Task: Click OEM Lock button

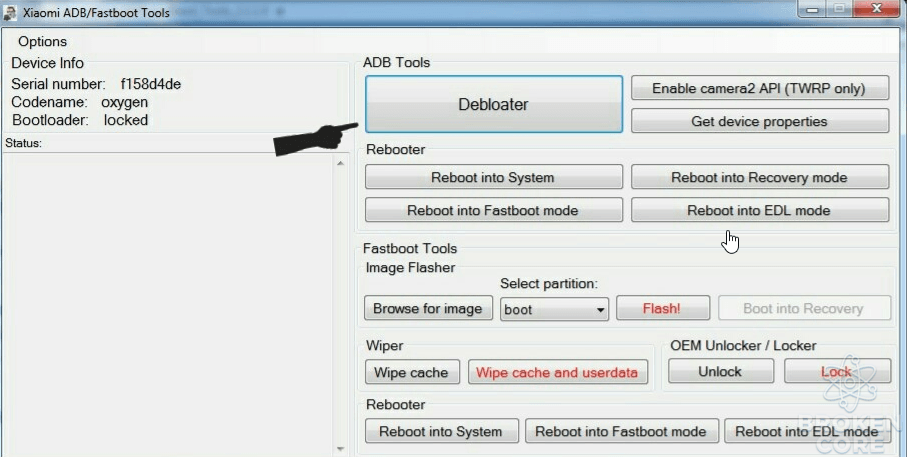Action: point(837,371)
